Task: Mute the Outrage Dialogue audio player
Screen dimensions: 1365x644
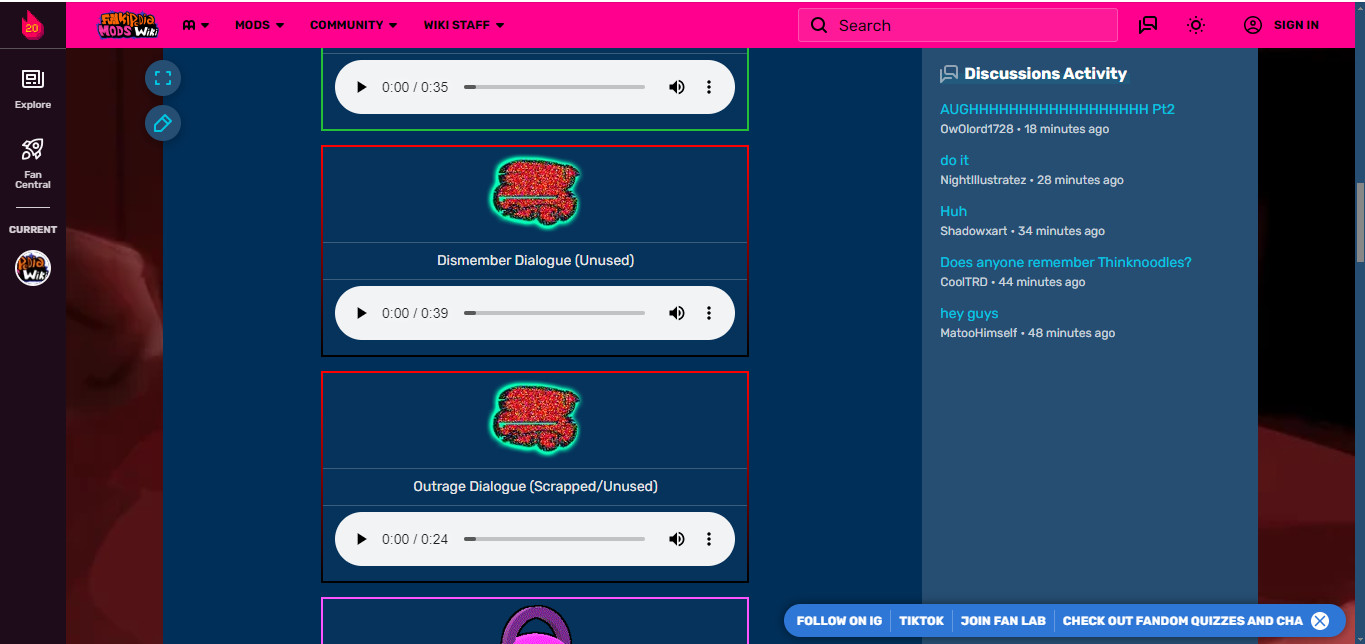Action: (x=677, y=539)
